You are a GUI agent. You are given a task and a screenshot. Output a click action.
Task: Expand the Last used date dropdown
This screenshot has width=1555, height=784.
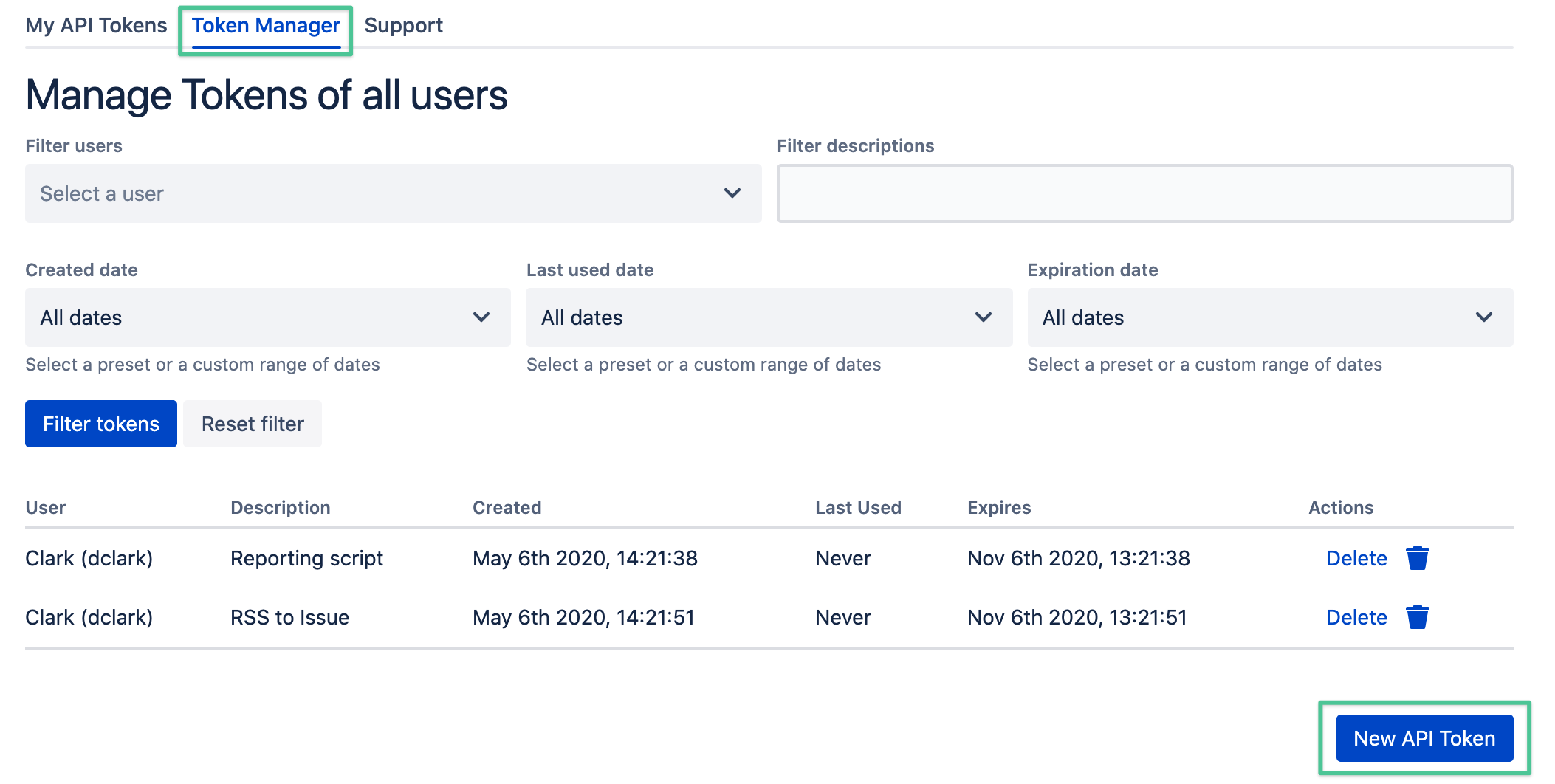(x=753, y=317)
